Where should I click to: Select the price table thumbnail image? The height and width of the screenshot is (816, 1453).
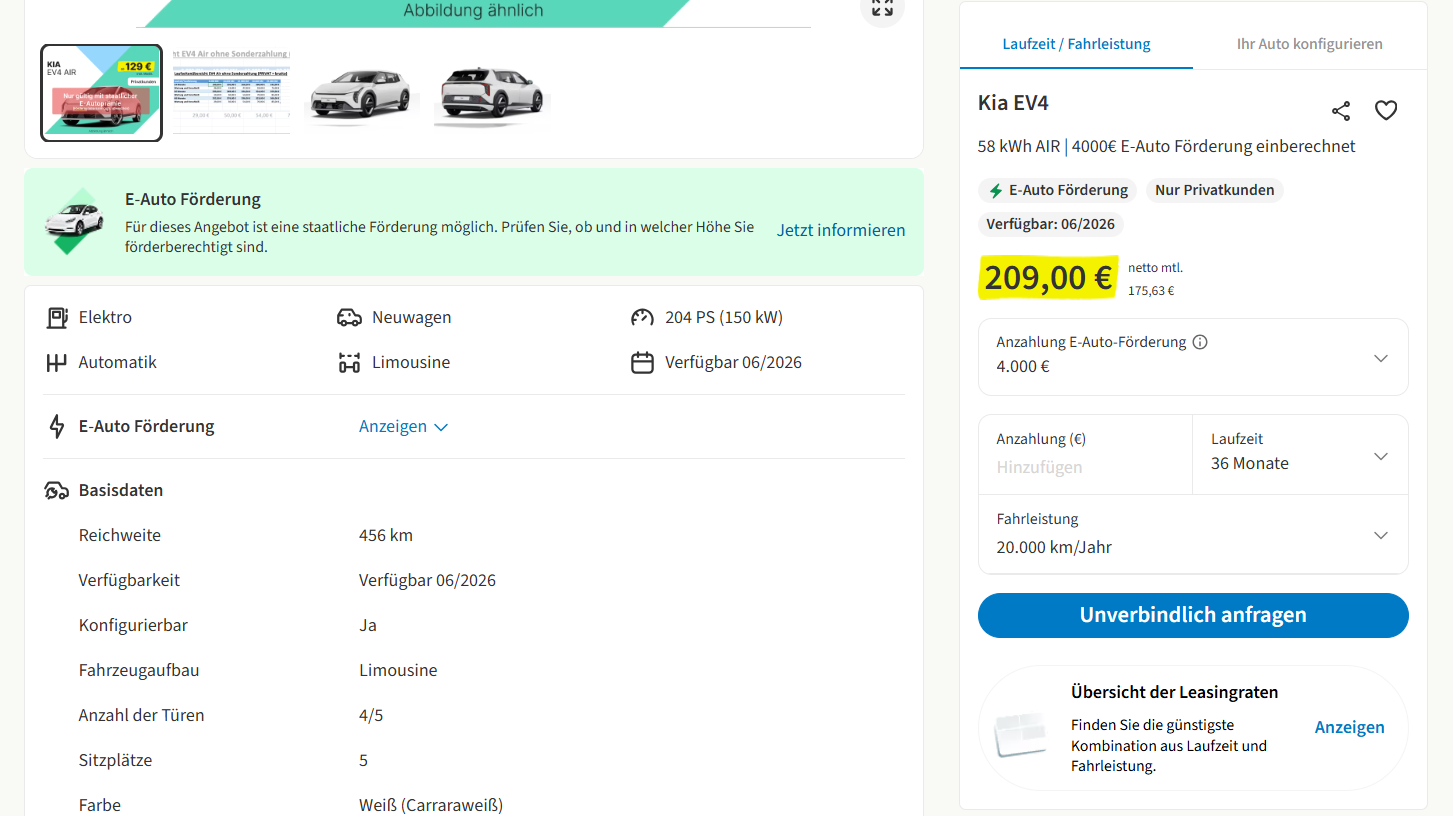coord(231,92)
